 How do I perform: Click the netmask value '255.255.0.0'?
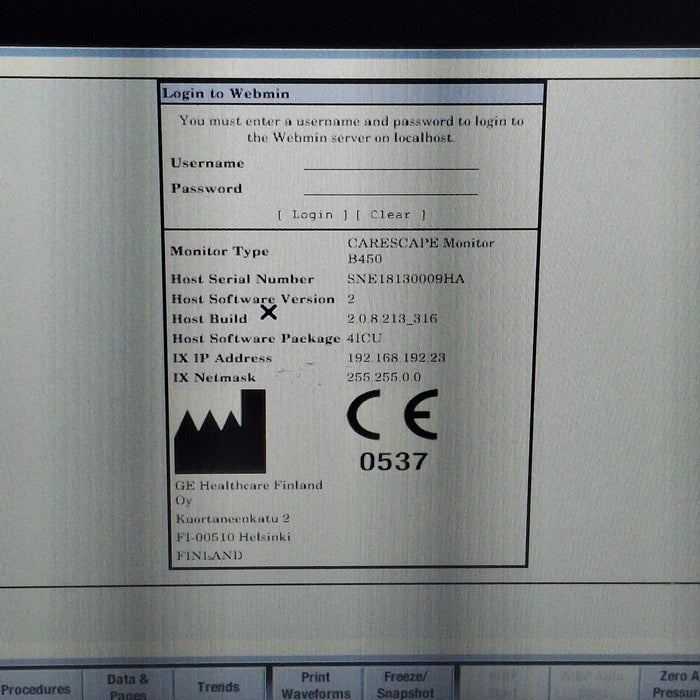coord(384,377)
